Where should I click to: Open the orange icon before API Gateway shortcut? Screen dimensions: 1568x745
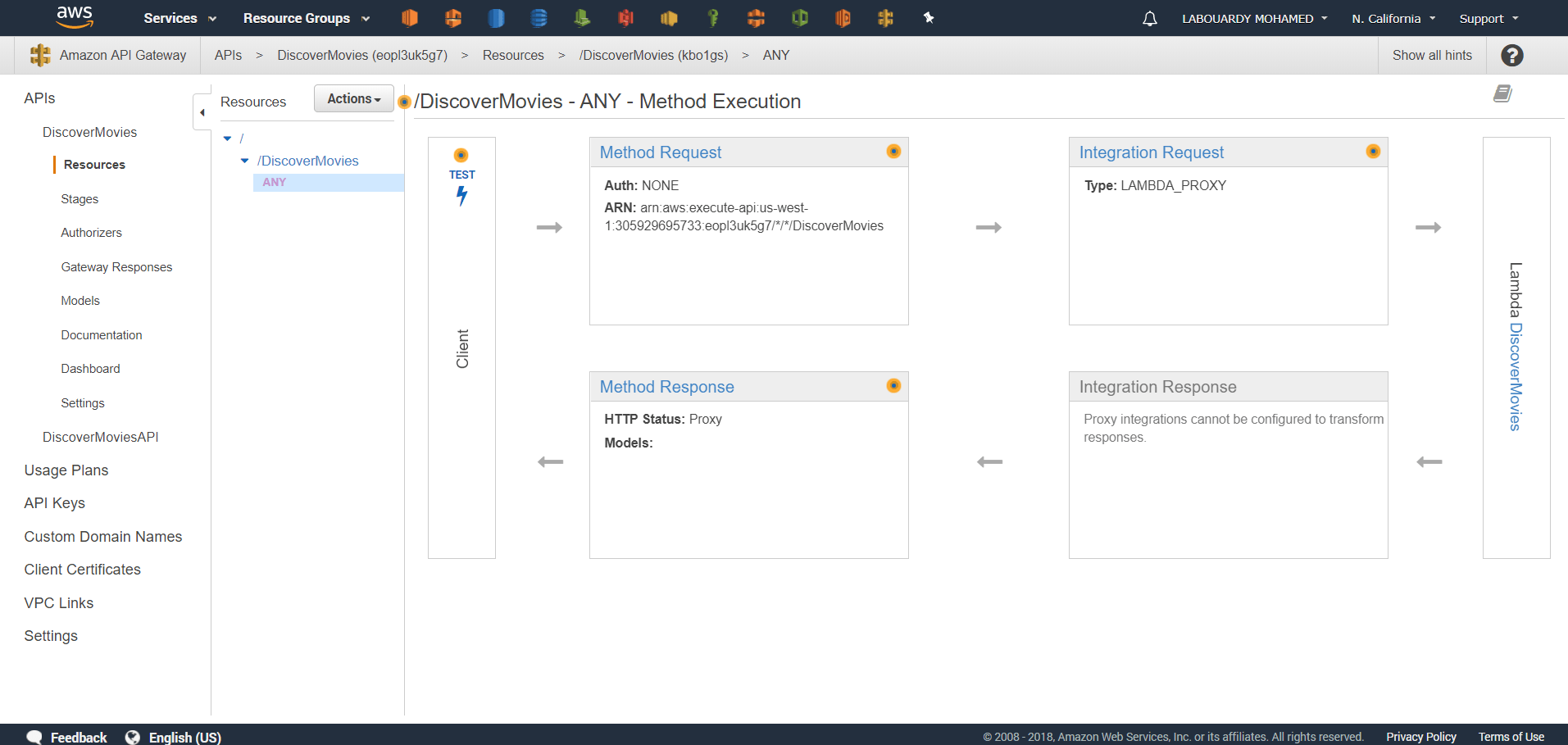pos(843,18)
